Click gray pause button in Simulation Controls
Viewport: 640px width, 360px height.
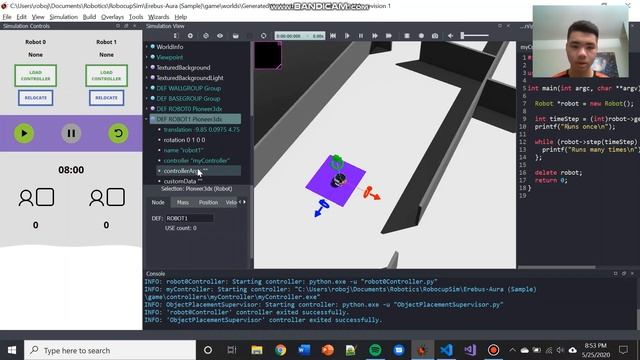[x=71, y=133]
